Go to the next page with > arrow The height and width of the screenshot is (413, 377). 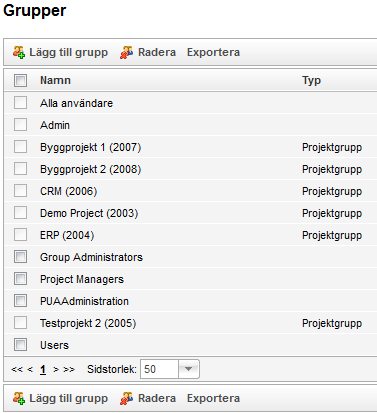(x=56, y=369)
